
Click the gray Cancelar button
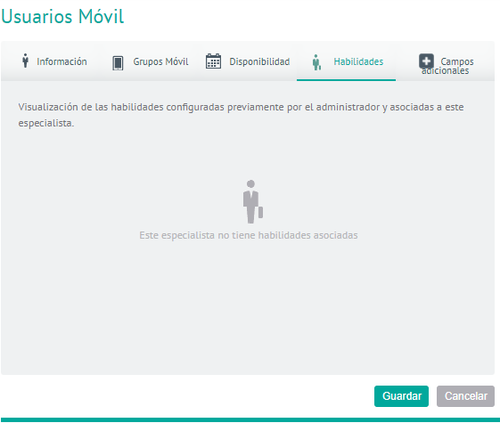pos(466,396)
